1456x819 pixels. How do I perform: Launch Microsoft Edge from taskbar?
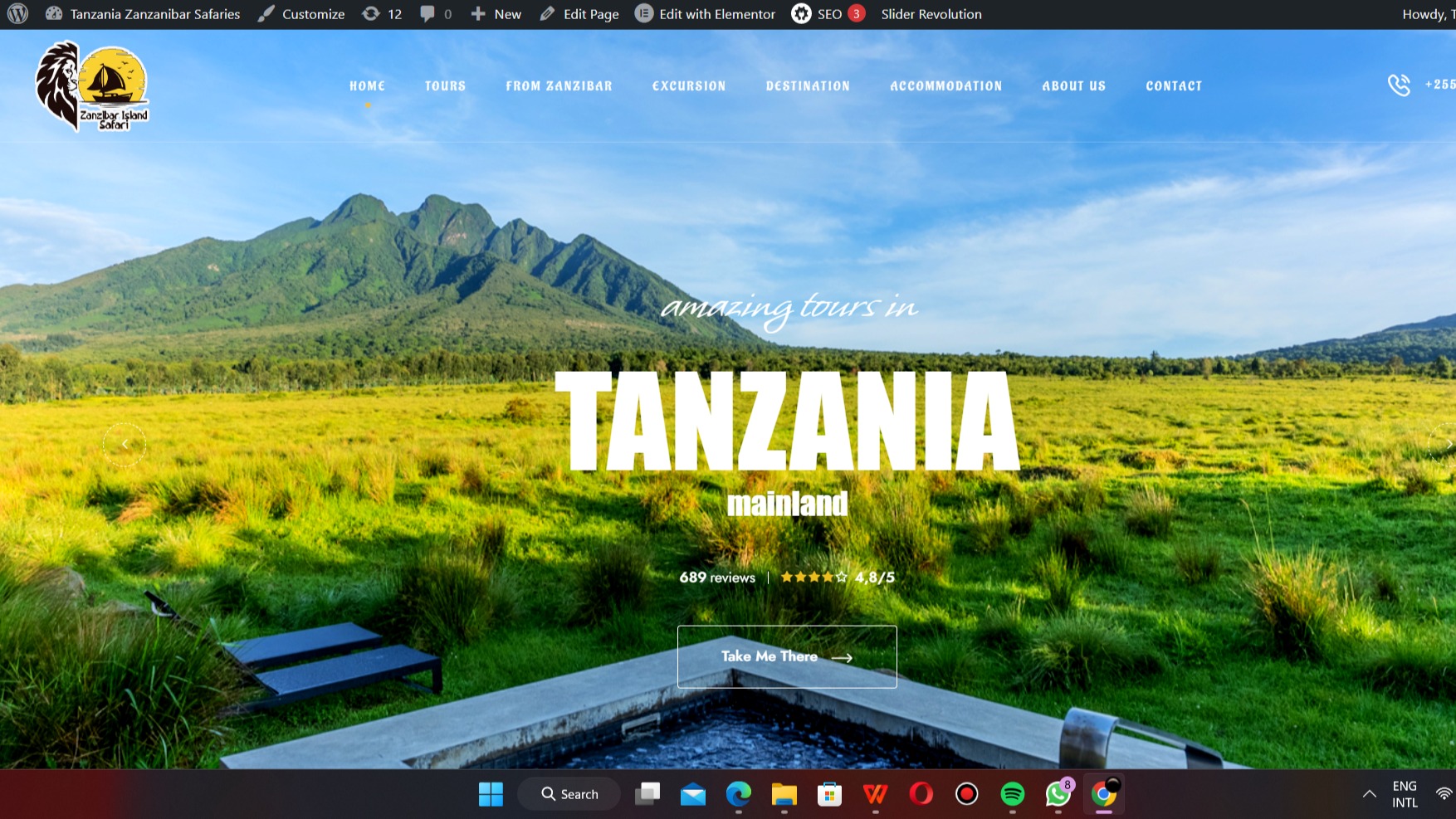point(738,794)
